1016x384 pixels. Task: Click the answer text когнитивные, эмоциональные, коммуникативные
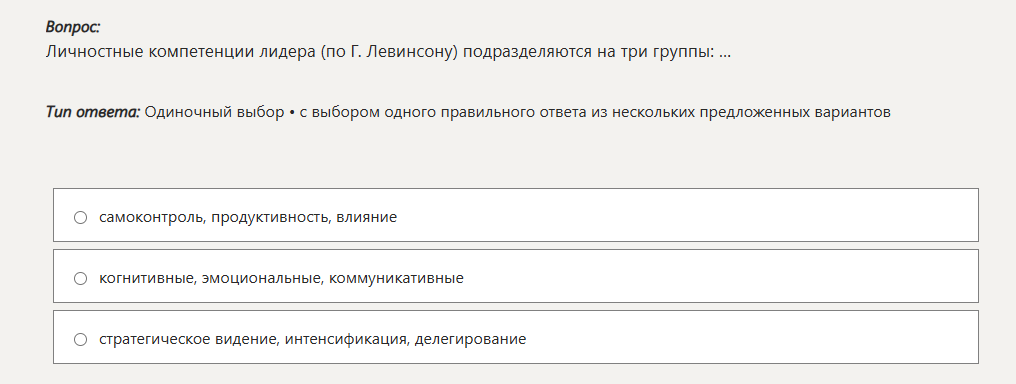[x=281, y=278]
